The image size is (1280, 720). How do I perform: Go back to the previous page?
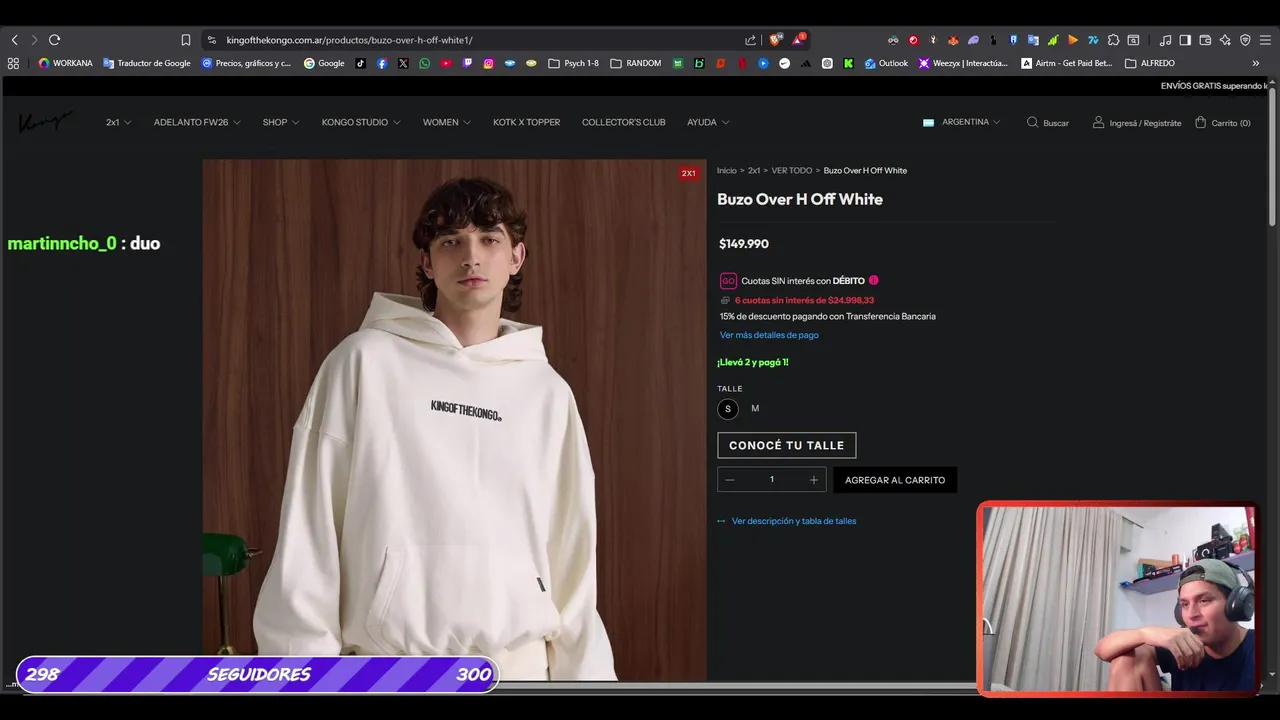pos(14,40)
